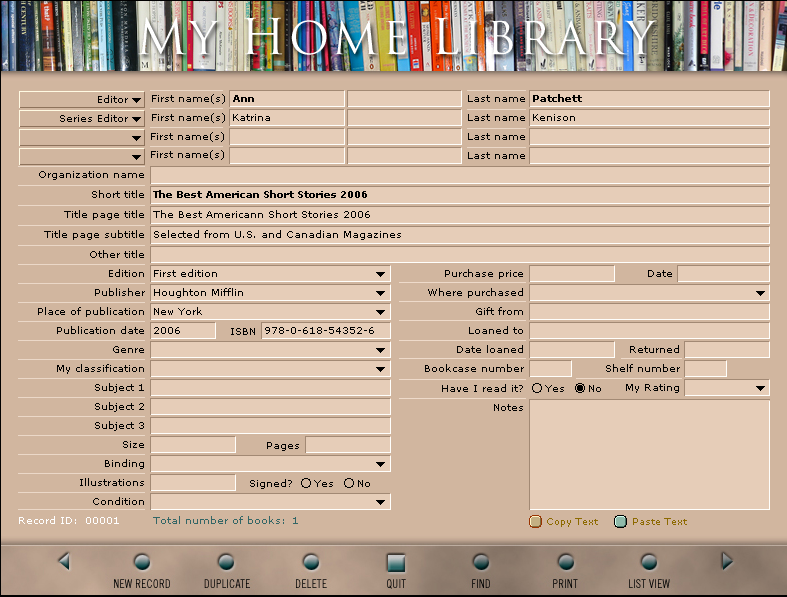Click the Other title field
The width and height of the screenshot is (787, 597).
(x=460, y=255)
